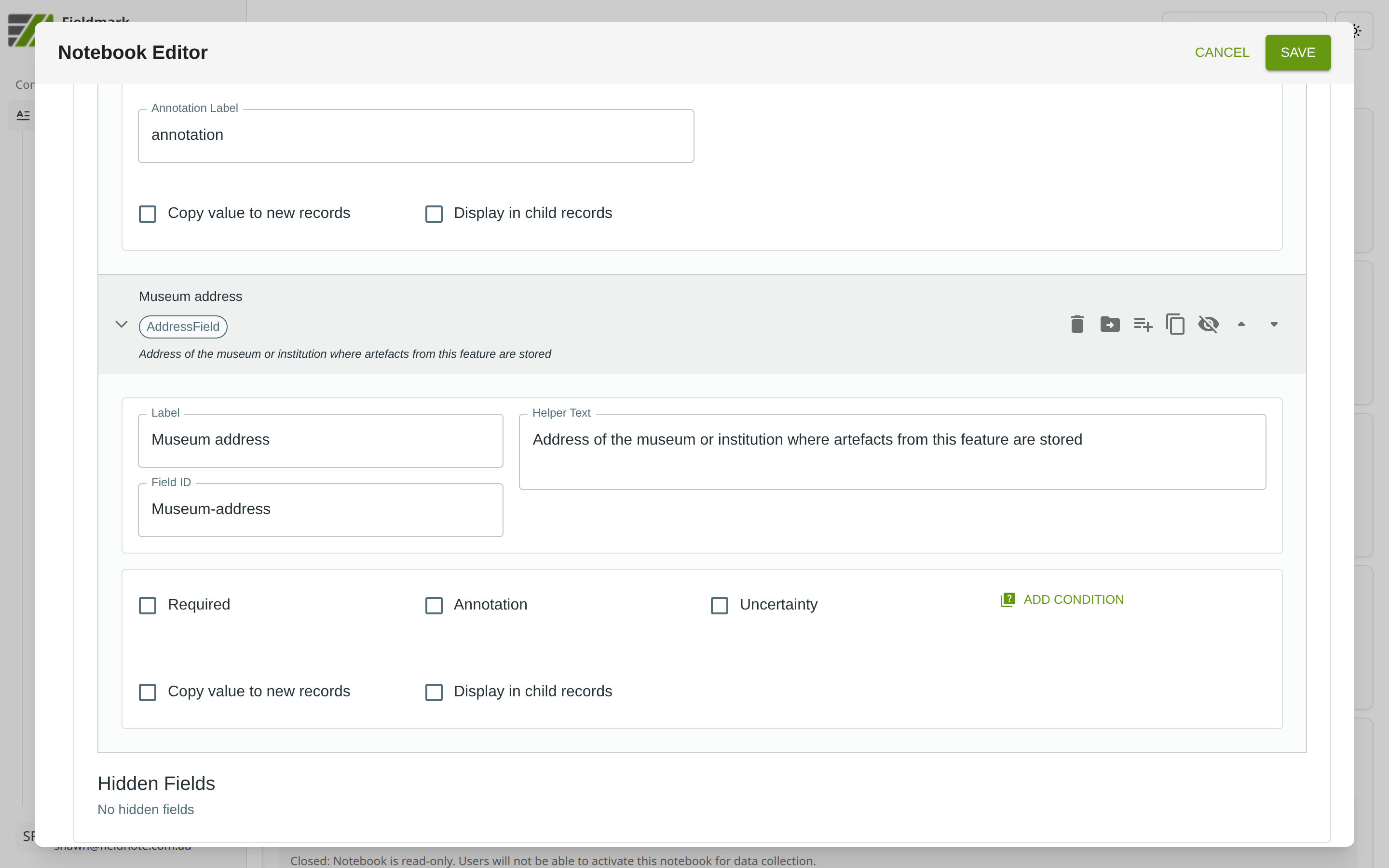The image size is (1389, 868).
Task: Move Museum address field up
Action: (x=1241, y=325)
